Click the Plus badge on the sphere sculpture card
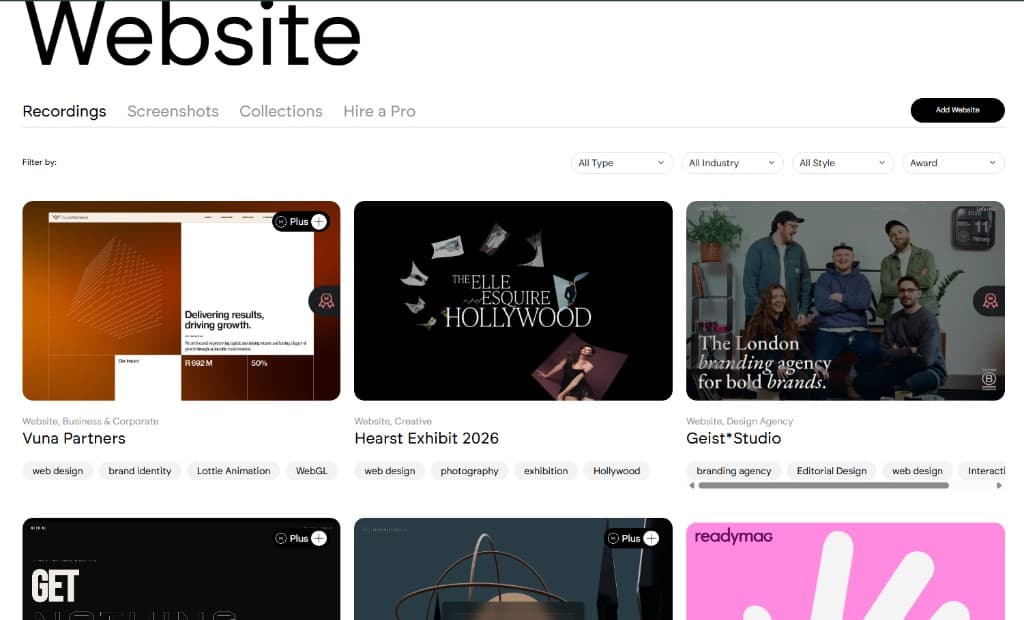 point(632,538)
